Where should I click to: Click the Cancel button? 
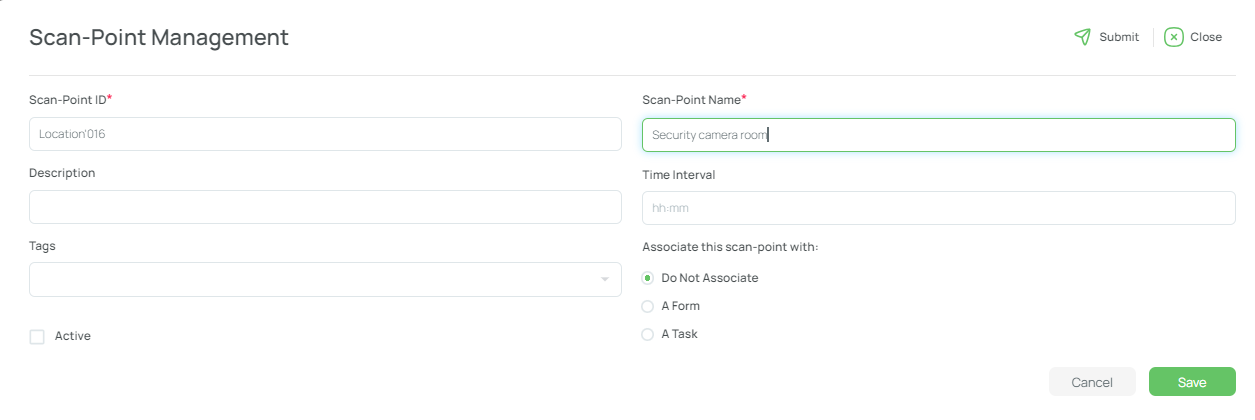(1092, 382)
